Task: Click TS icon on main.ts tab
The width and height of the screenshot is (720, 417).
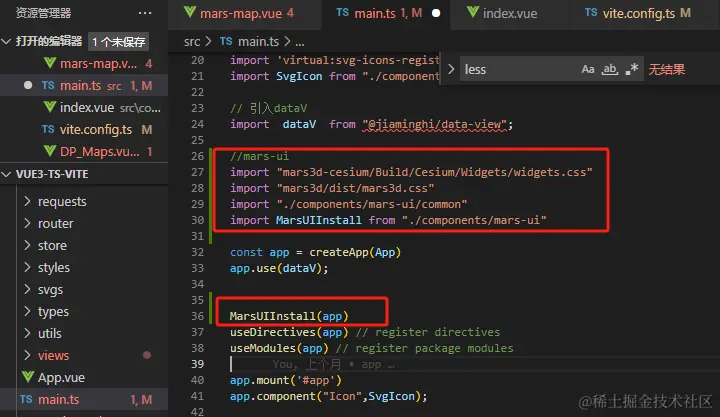Action: 343,12
